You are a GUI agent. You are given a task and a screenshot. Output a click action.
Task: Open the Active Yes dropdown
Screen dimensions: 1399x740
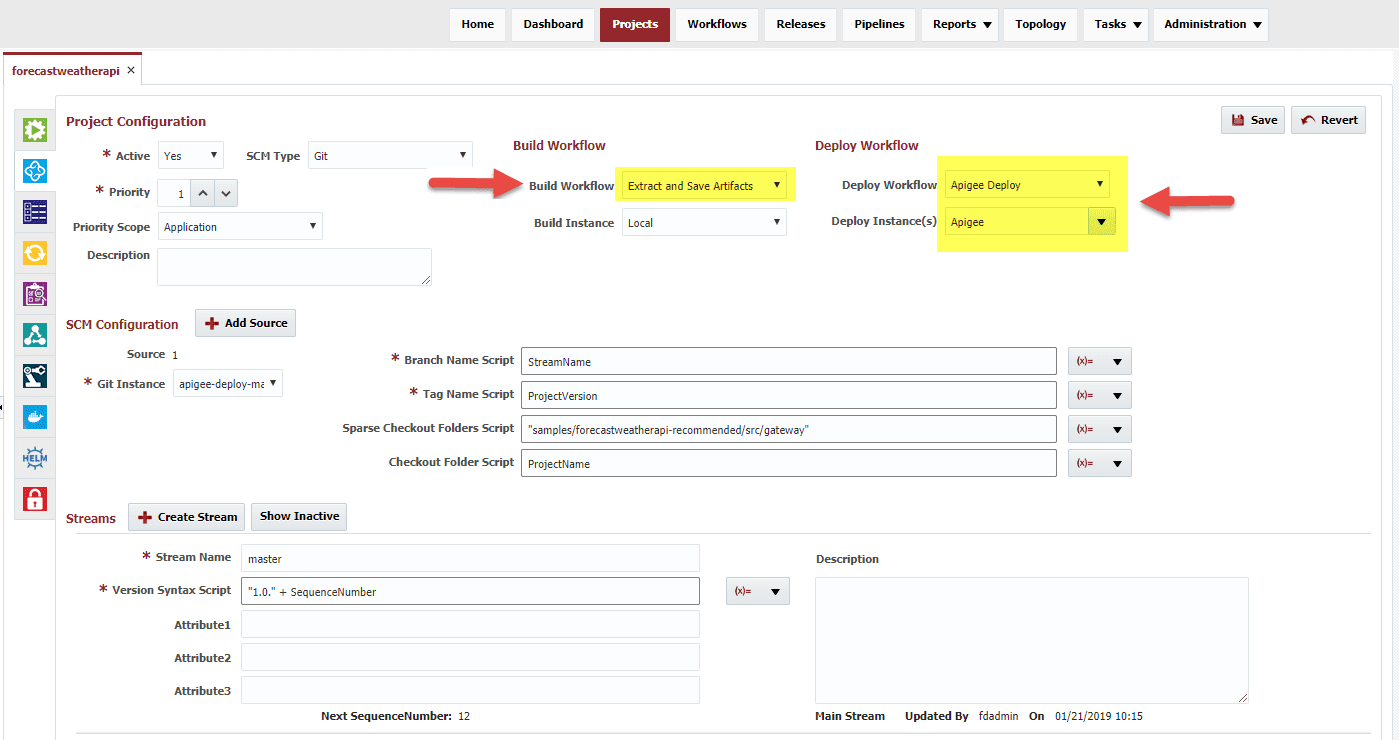pyautogui.click(x=191, y=156)
